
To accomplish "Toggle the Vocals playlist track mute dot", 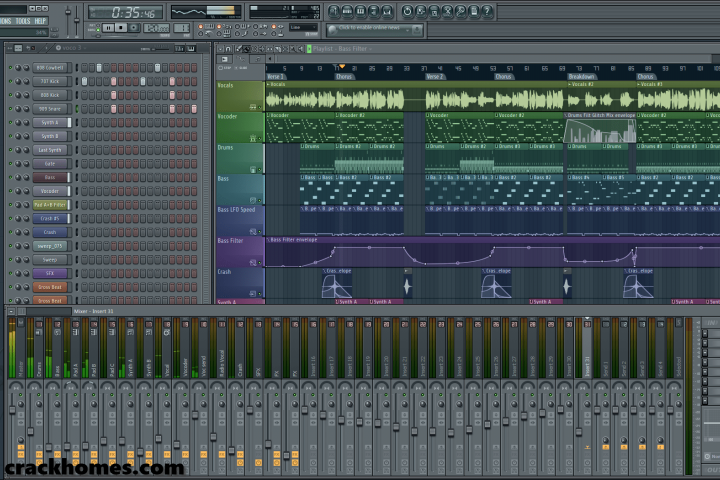I will 260,107.
